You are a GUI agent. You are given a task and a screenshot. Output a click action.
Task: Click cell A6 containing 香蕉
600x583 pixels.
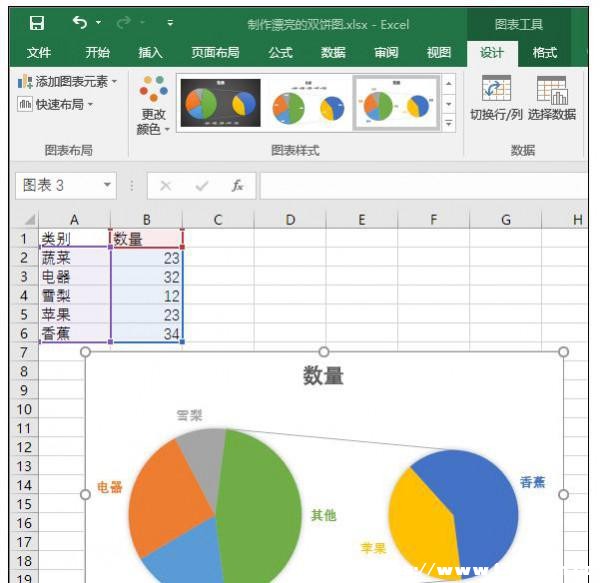[74, 333]
